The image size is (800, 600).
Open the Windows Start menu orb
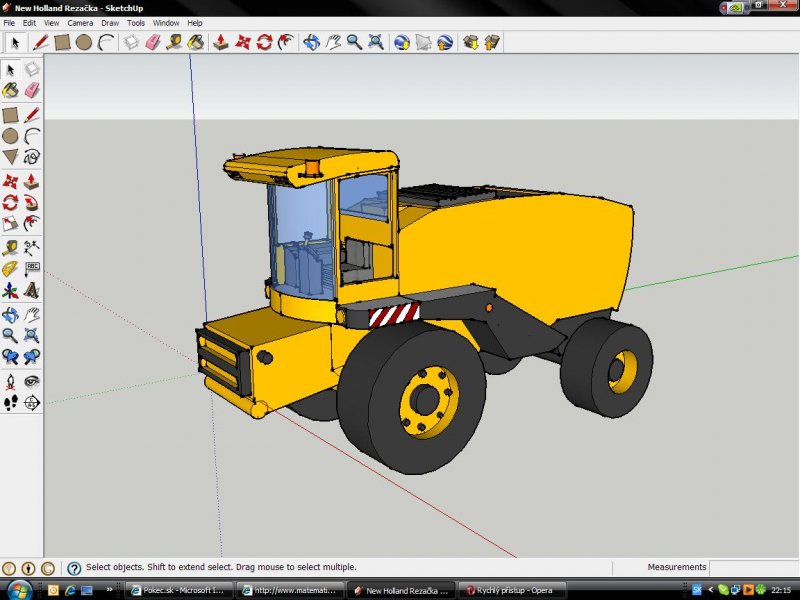click(x=18, y=589)
